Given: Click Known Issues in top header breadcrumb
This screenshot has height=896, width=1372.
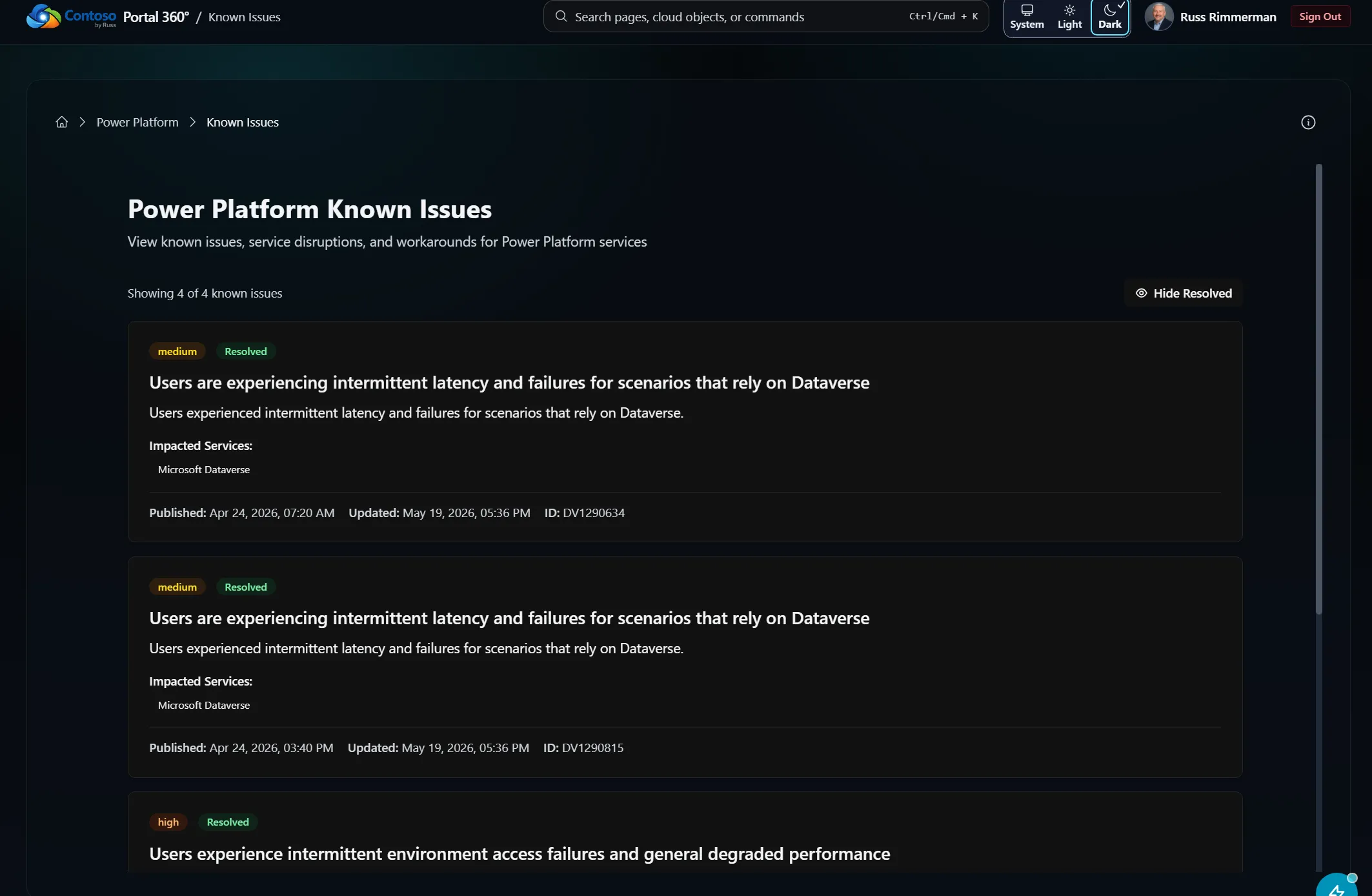Looking at the screenshot, I should (x=244, y=17).
